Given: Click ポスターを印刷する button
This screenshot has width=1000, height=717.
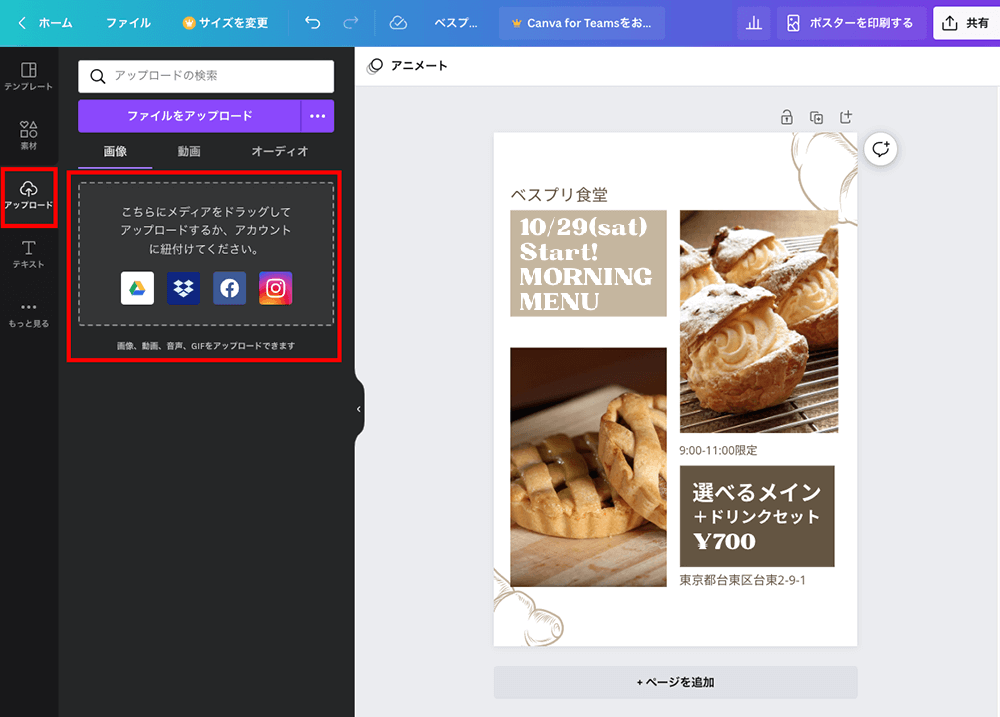Looking at the screenshot, I should 851,23.
